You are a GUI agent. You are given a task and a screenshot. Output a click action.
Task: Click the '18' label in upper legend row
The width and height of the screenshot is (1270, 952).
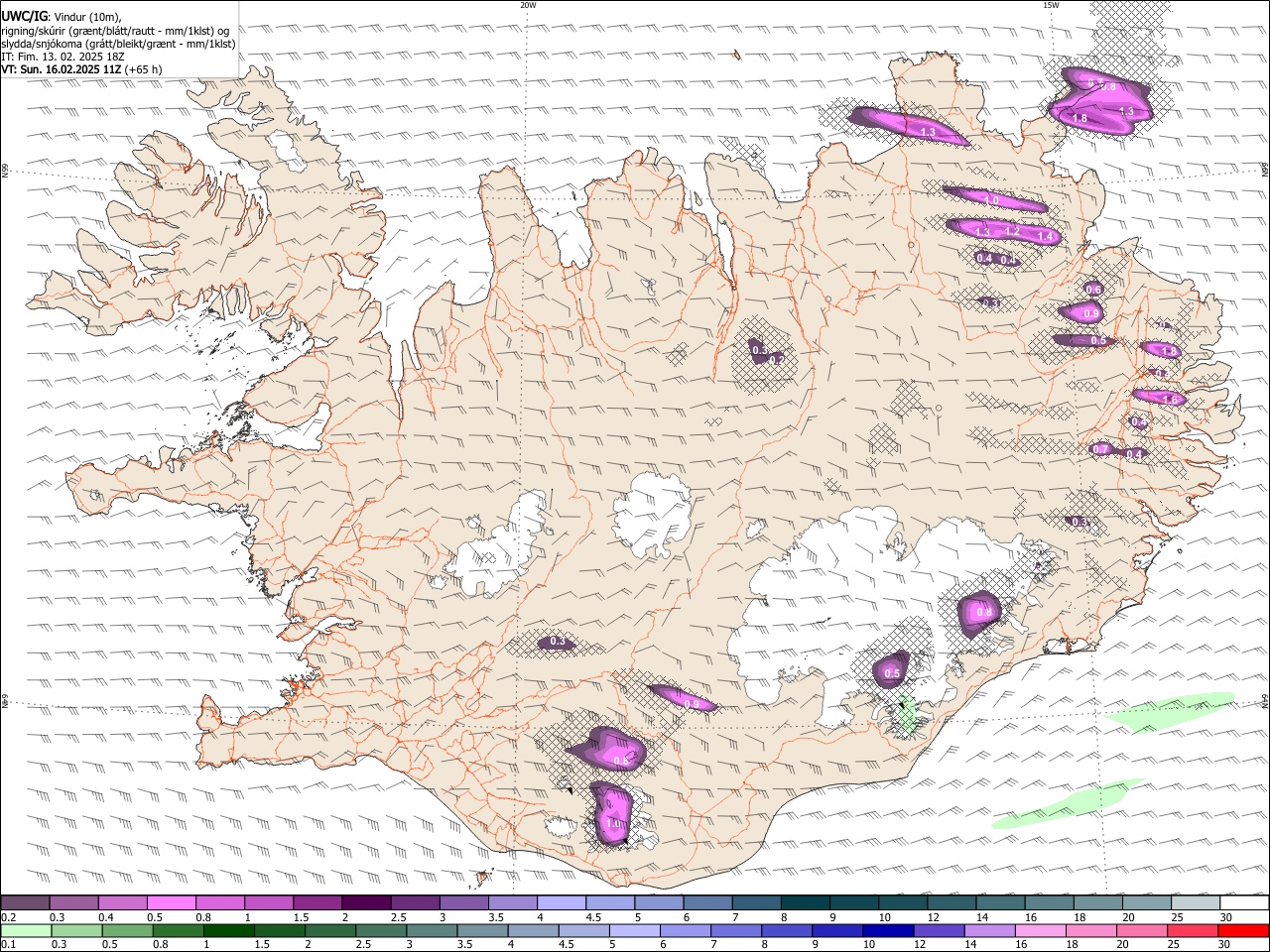1079,917
